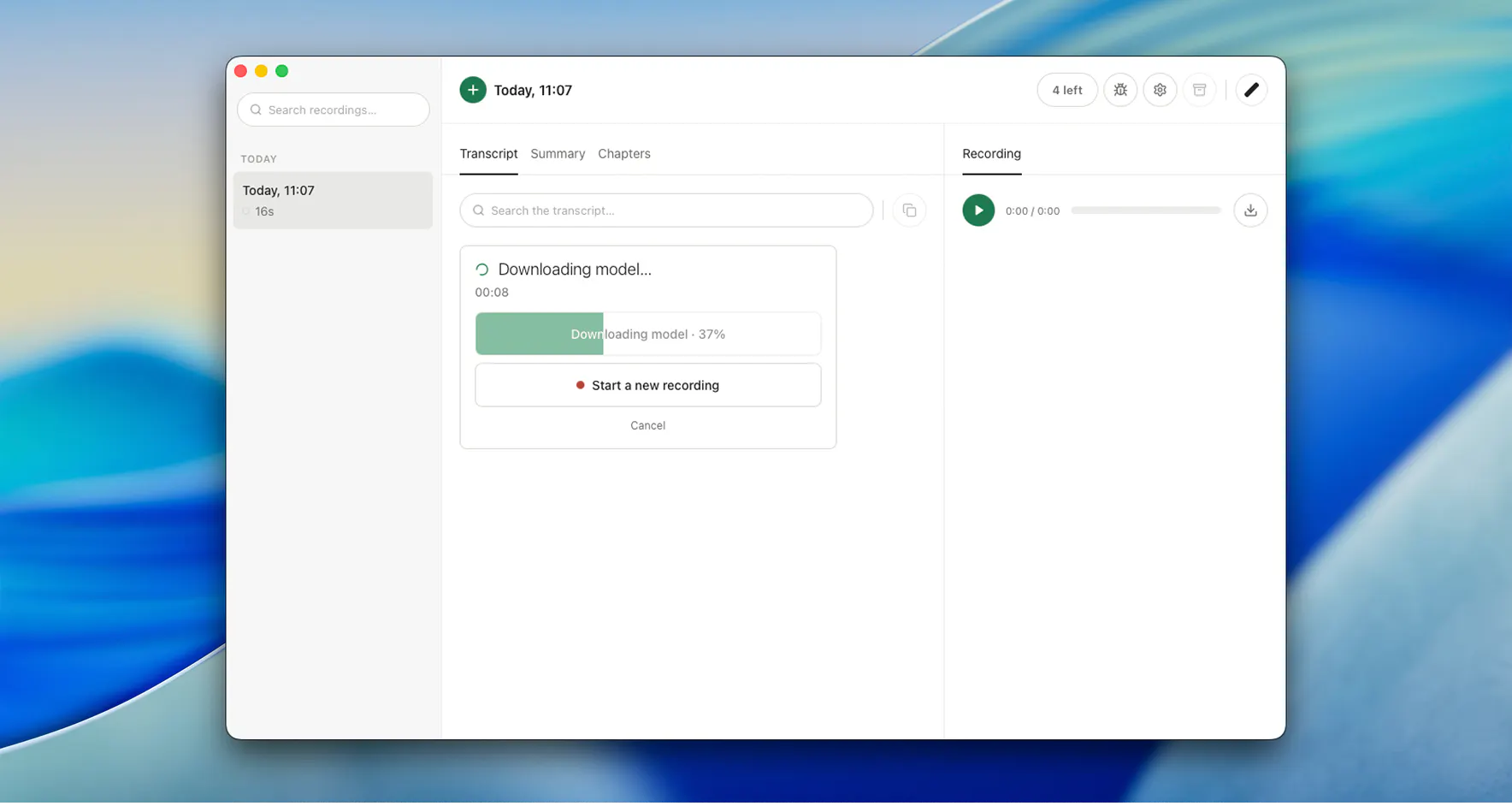Click the magnifier icon in Search recordings
This screenshot has width=1512, height=806.
tap(256, 110)
